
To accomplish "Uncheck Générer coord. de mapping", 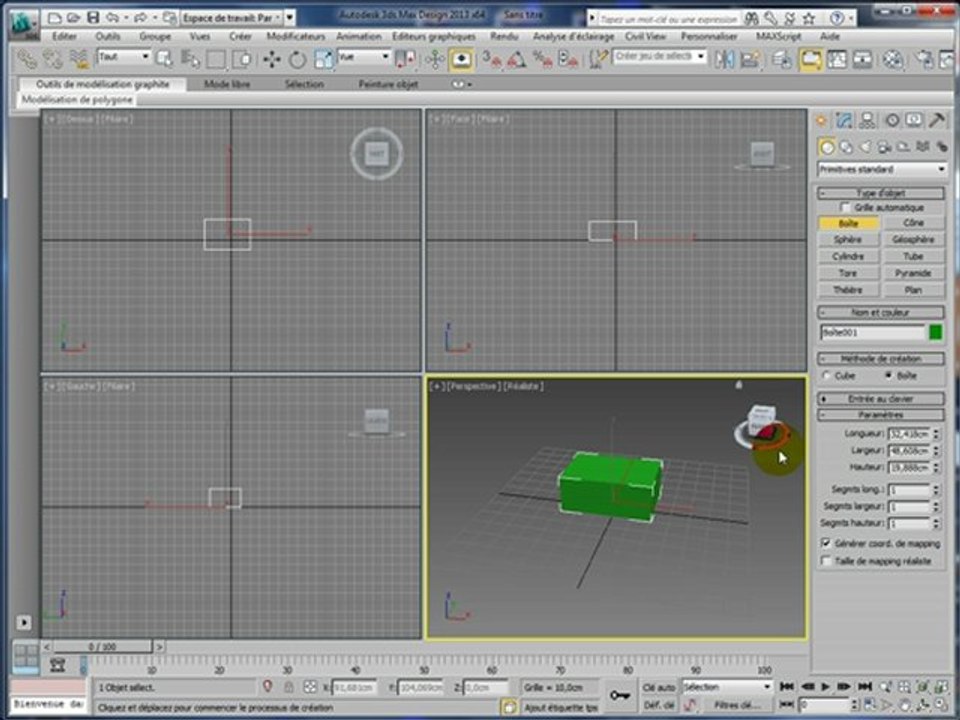I will coord(827,544).
